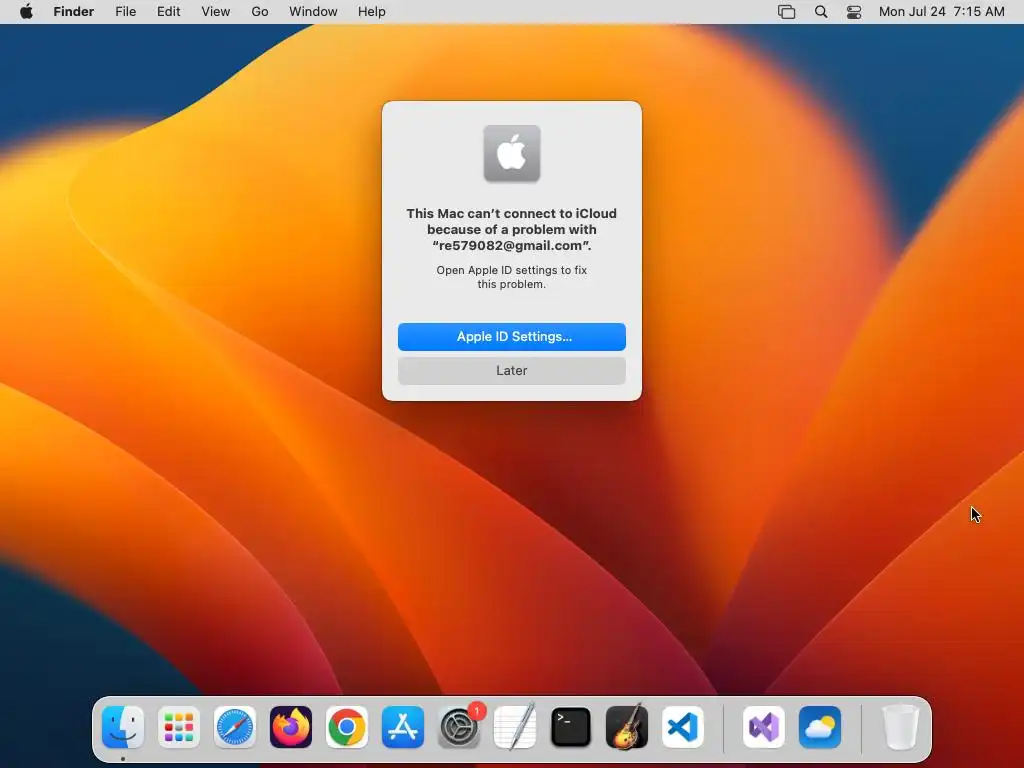Launch Firefox from the Dock
The height and width of the screenshot is (768, 1024).
[291, 728]
